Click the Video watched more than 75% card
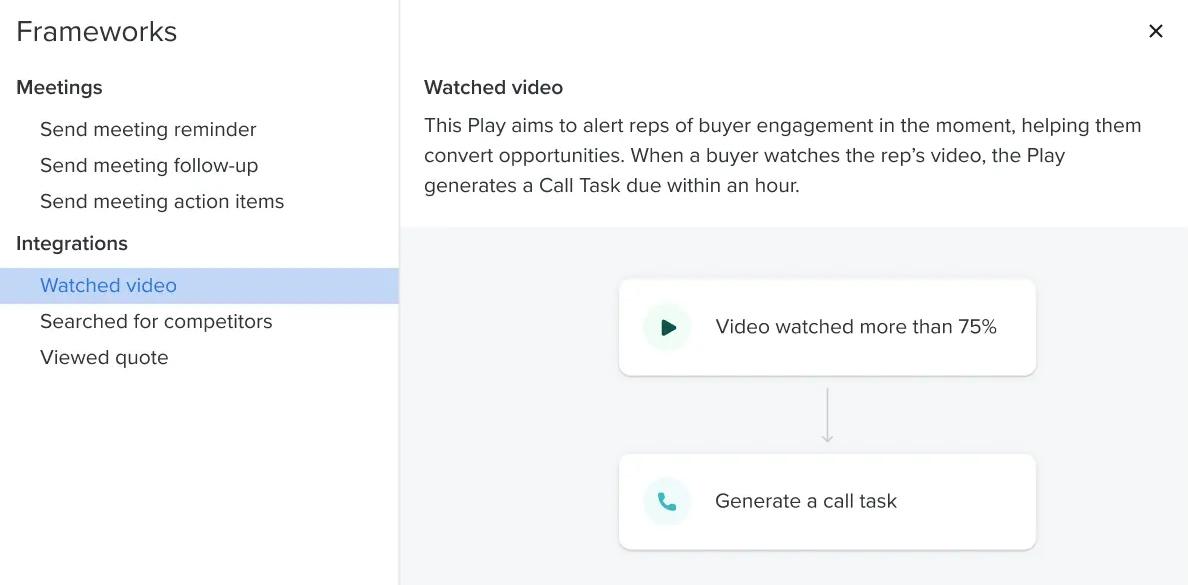The height and width of the screenshot is (585, 1188). click(x=827, y=327)
